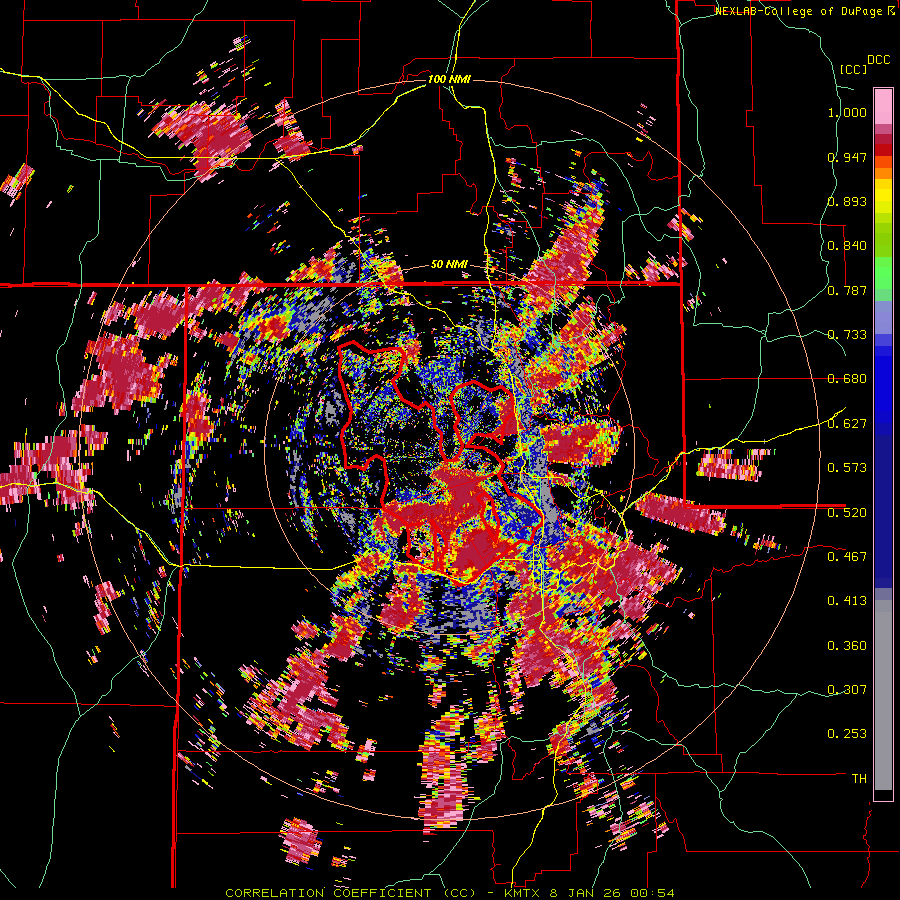Select the 0.573 scale value
This screenshot has width=900, height=900.
[847, 468]
